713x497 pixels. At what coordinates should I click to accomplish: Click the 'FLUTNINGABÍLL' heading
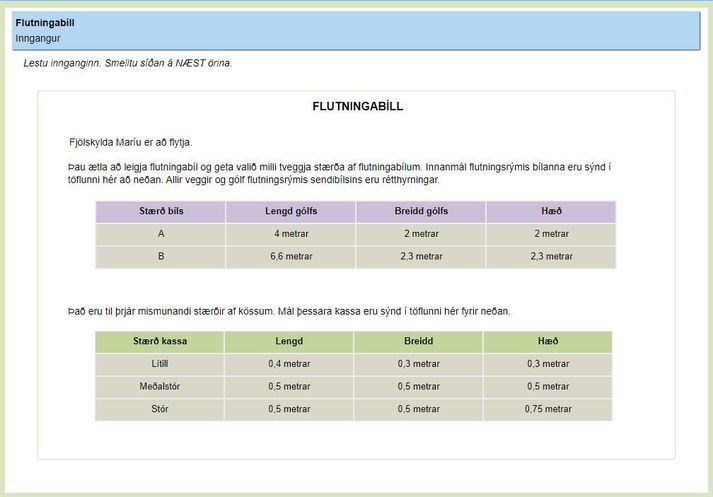[357, 106]
